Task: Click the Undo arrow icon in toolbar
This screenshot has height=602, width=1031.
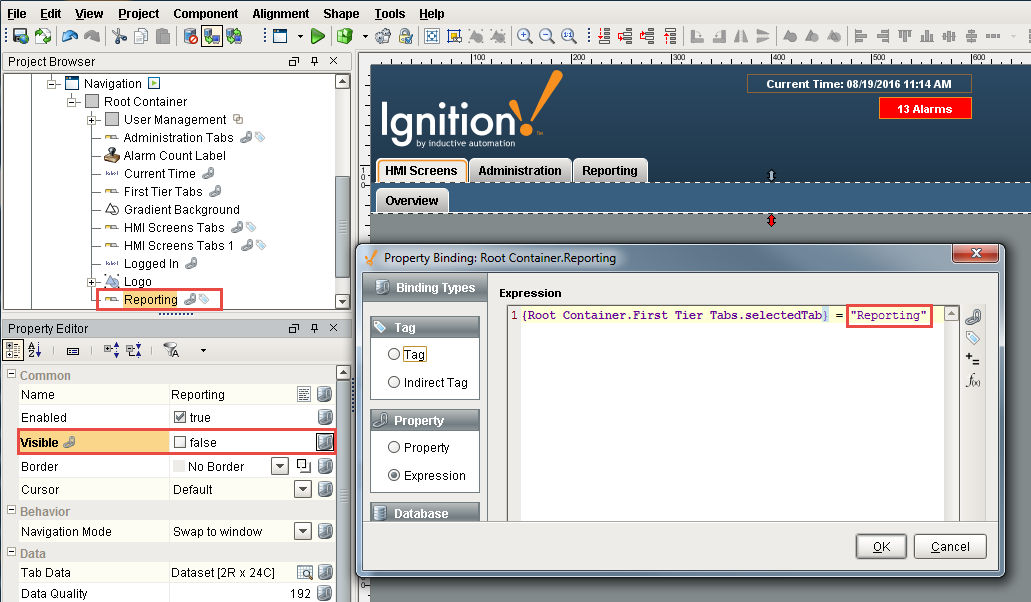Action: click(x=69, y=36)
